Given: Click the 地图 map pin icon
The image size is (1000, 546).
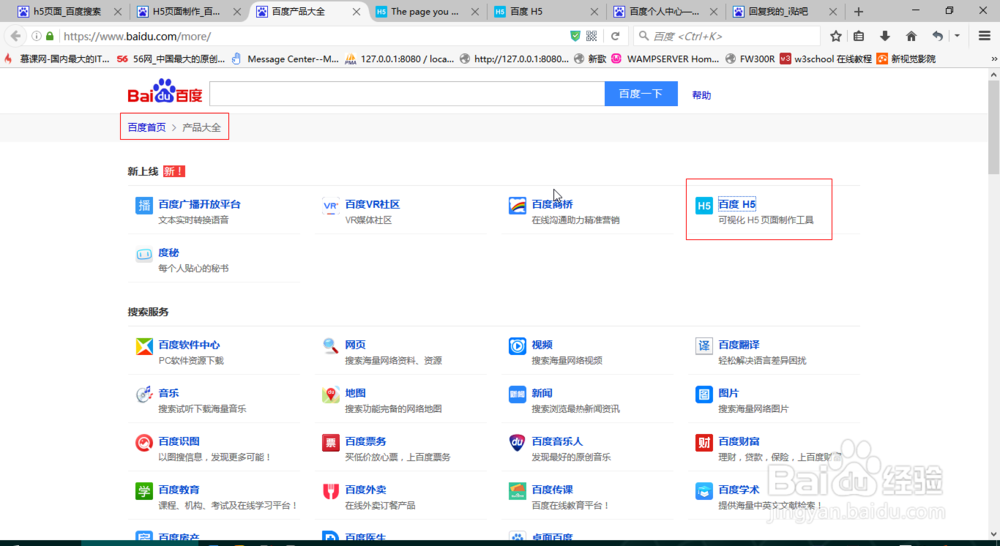Looking at the screenshot, I should [330, 394].
